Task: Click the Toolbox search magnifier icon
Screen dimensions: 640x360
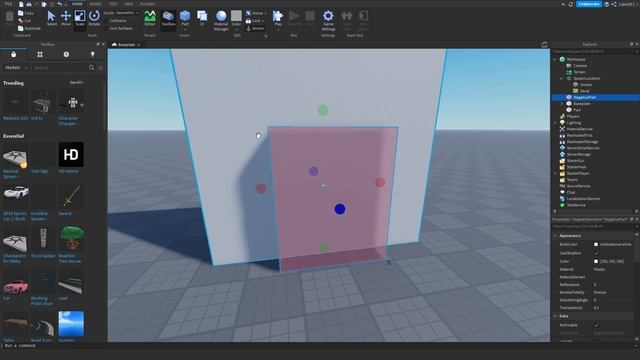Action: tap(91, 68)
